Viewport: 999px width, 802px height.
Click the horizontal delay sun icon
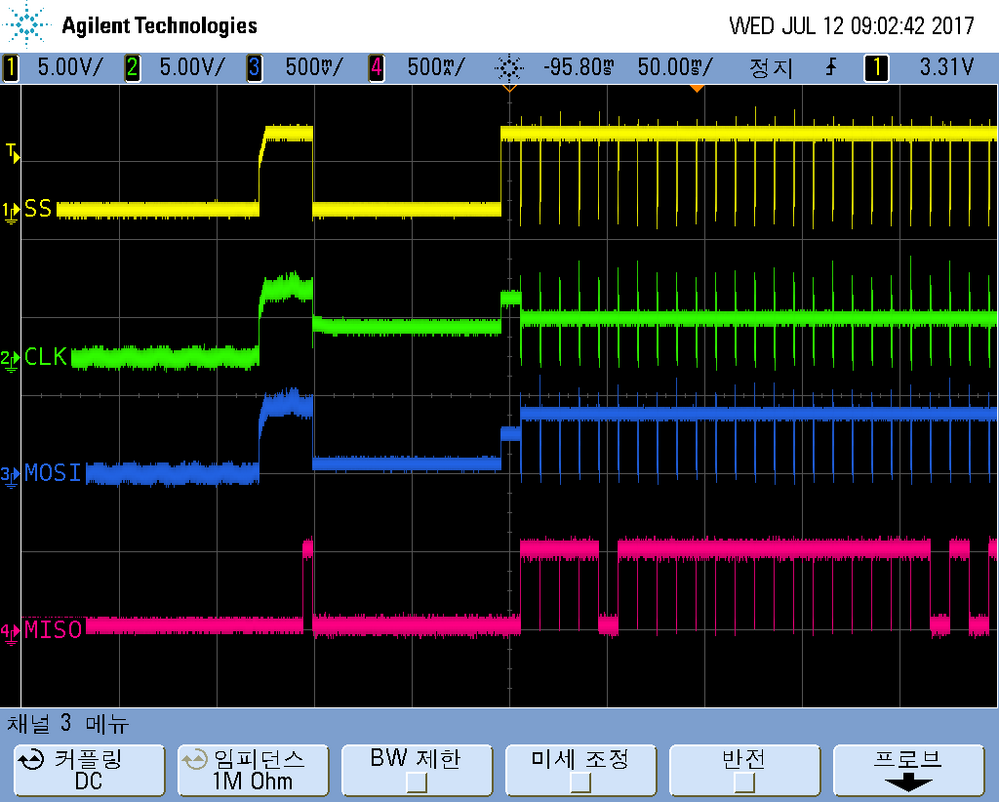[x=509, y=68]
